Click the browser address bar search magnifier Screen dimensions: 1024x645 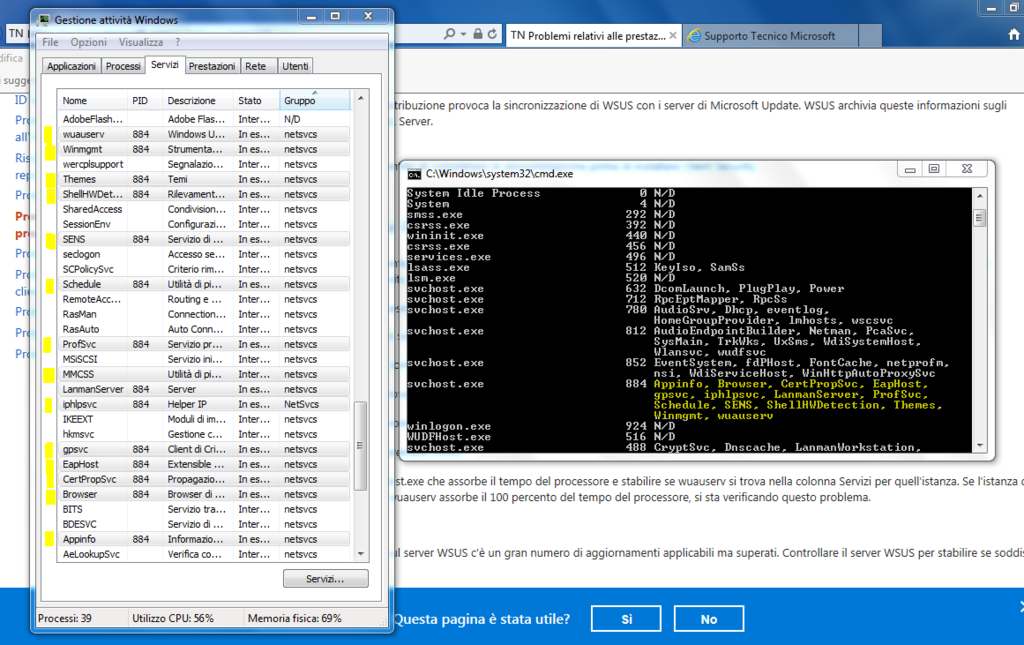pos(449,34)
